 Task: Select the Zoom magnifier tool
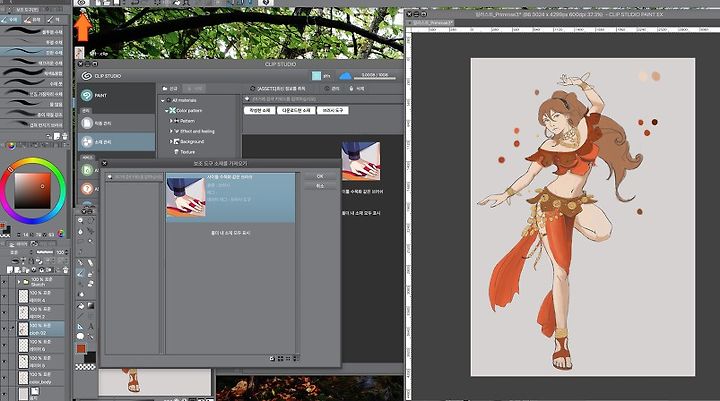pos(80,220)
